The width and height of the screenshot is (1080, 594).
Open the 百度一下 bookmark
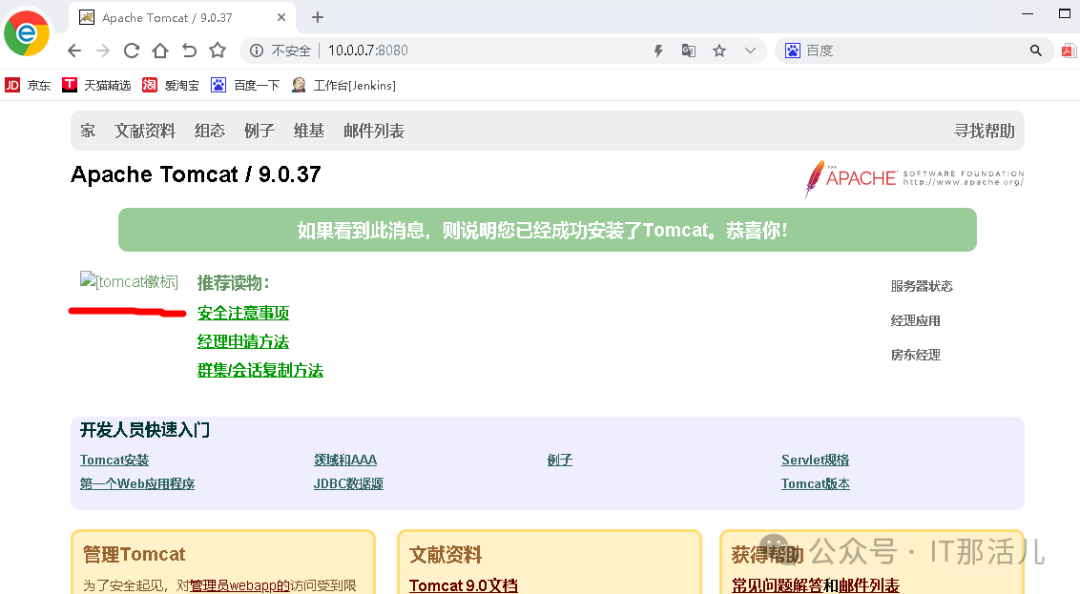[x=245, y=85]
